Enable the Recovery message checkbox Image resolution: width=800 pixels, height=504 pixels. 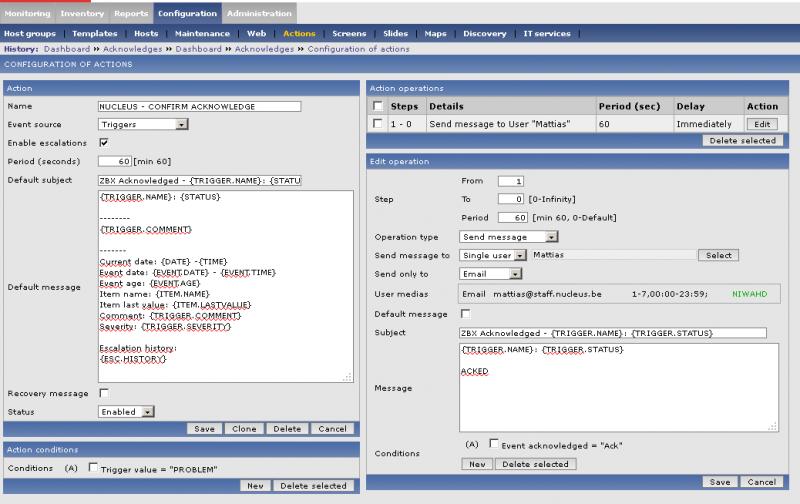tap(104, 393)
